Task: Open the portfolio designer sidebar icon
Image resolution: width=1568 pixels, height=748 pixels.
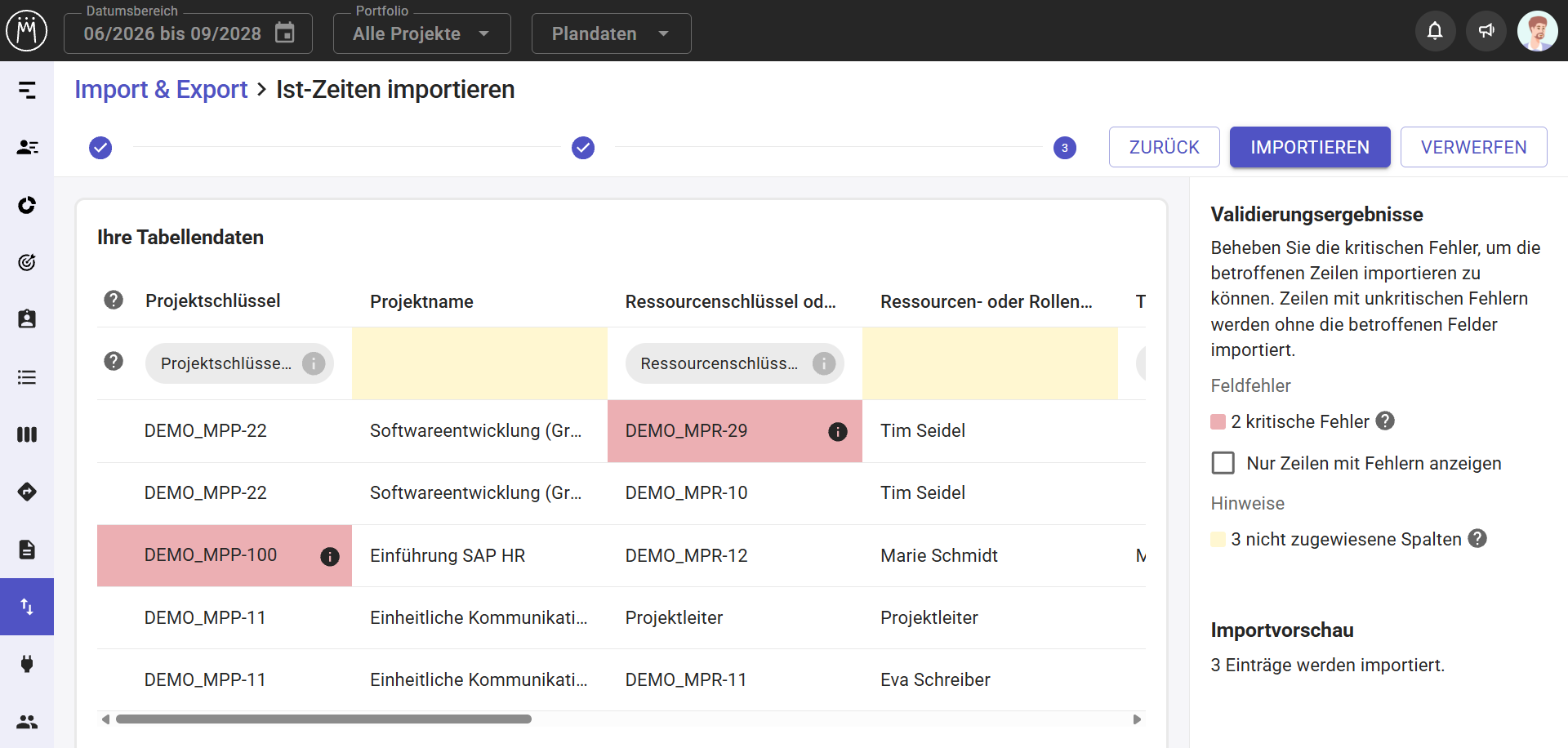Action: coord(27,90)
